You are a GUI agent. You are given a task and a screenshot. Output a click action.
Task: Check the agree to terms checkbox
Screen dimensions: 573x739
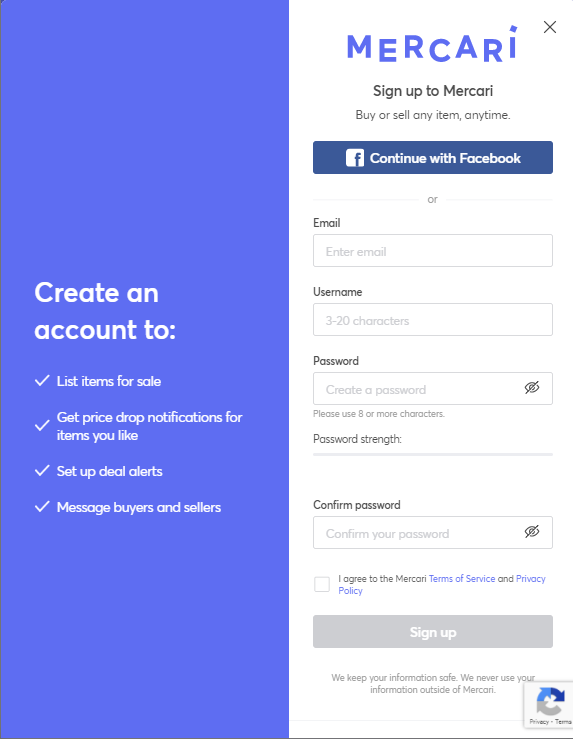(x=322, y=584)
